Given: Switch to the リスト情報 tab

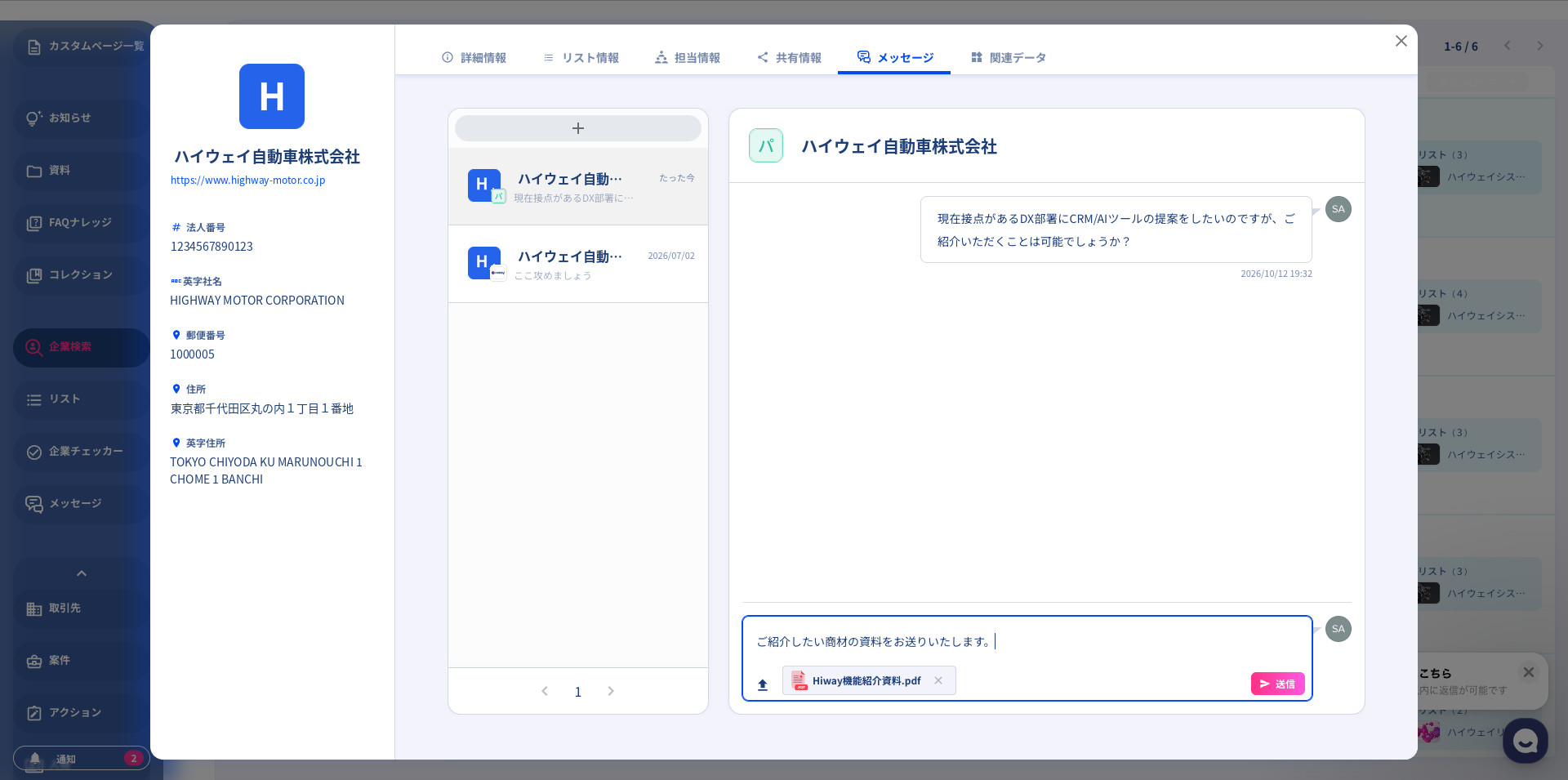Looking at the screenshot, I should click(x=581, y=57).
